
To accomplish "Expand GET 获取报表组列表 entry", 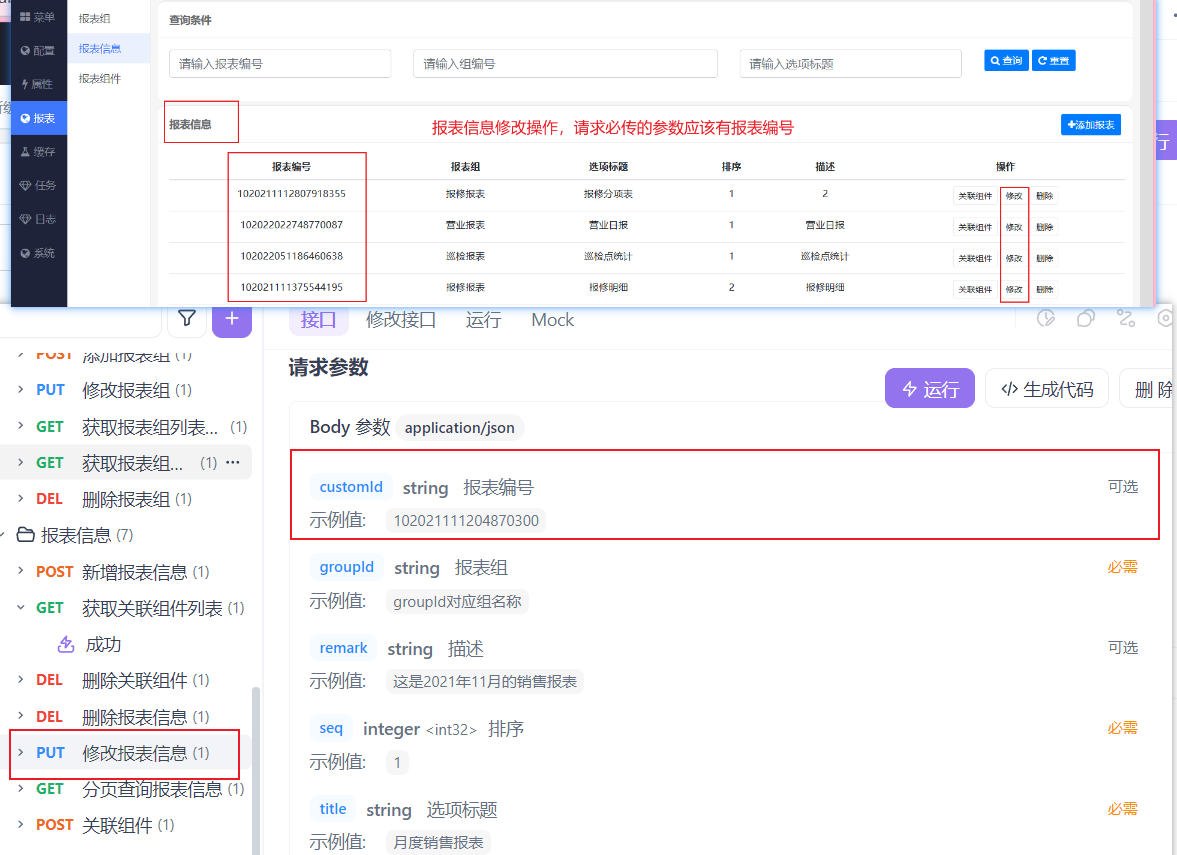I will (x=20, y=426).
